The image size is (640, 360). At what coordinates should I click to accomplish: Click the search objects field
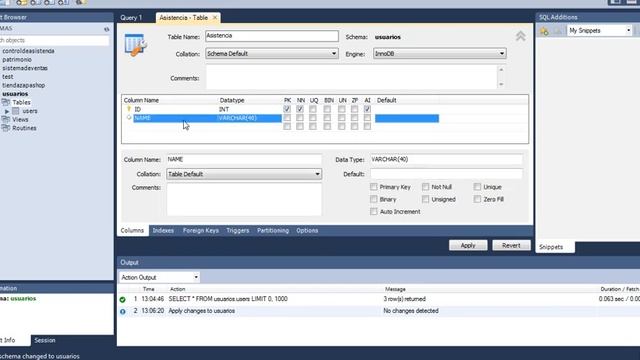(54, 40)
